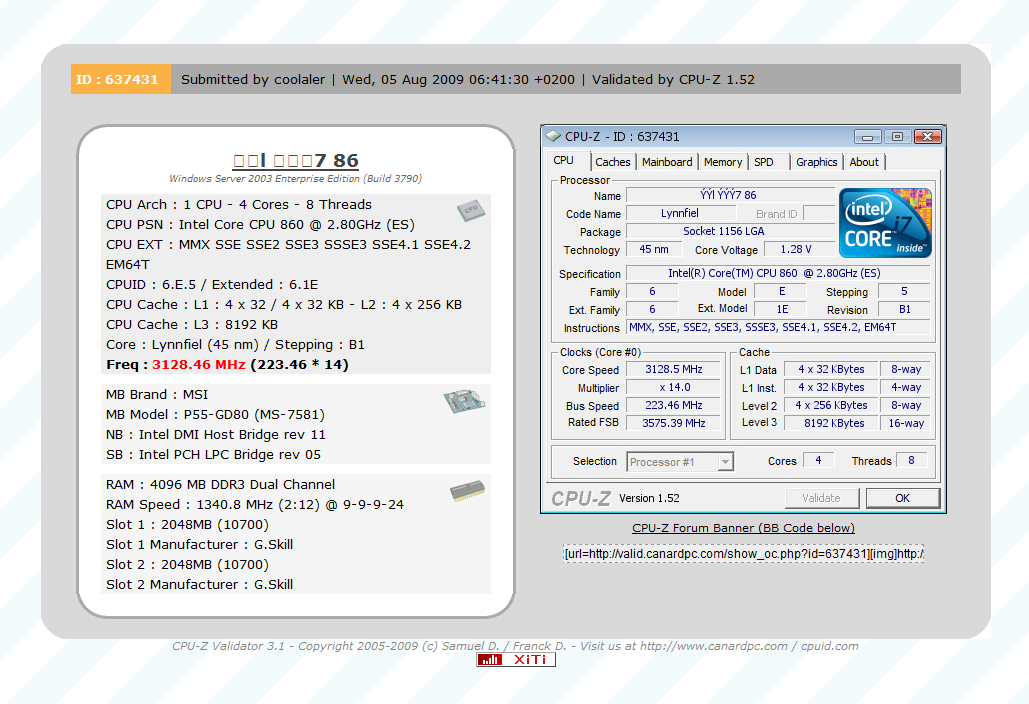Select the BB code URL text field
Screen dimensions: 1029x704
(743, 554)
